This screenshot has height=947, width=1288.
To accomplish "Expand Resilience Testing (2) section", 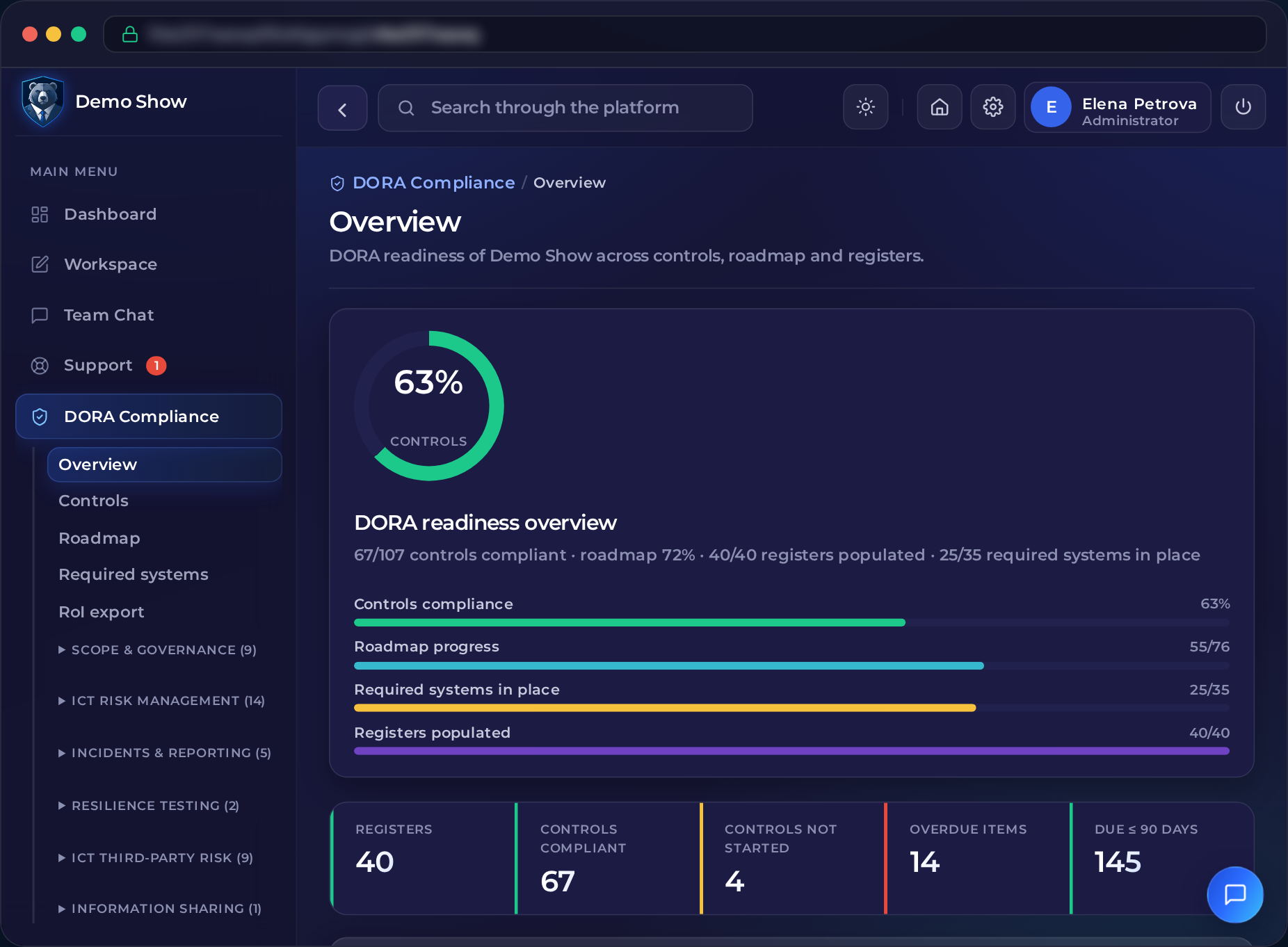I will (149, 806).
